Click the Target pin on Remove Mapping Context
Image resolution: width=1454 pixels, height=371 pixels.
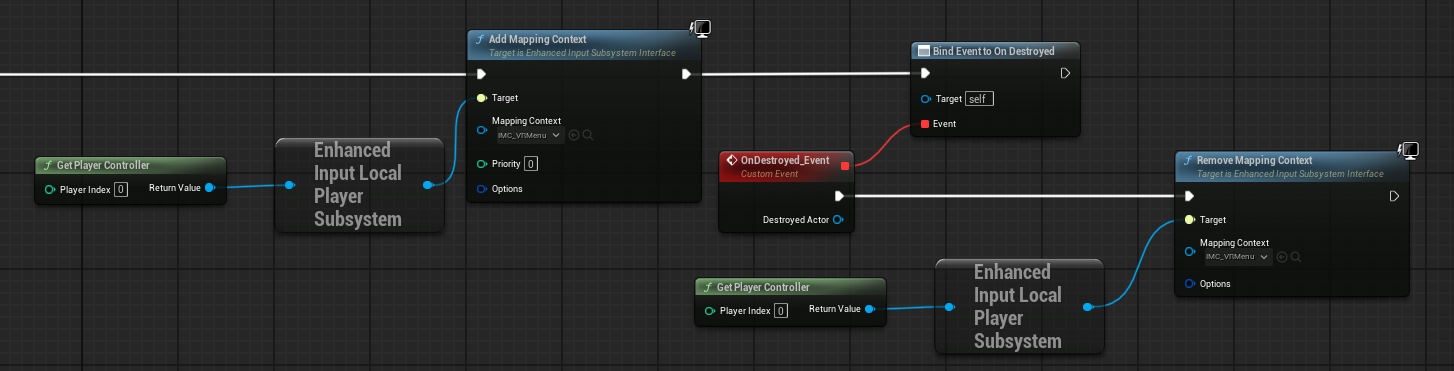point(1189,220)
